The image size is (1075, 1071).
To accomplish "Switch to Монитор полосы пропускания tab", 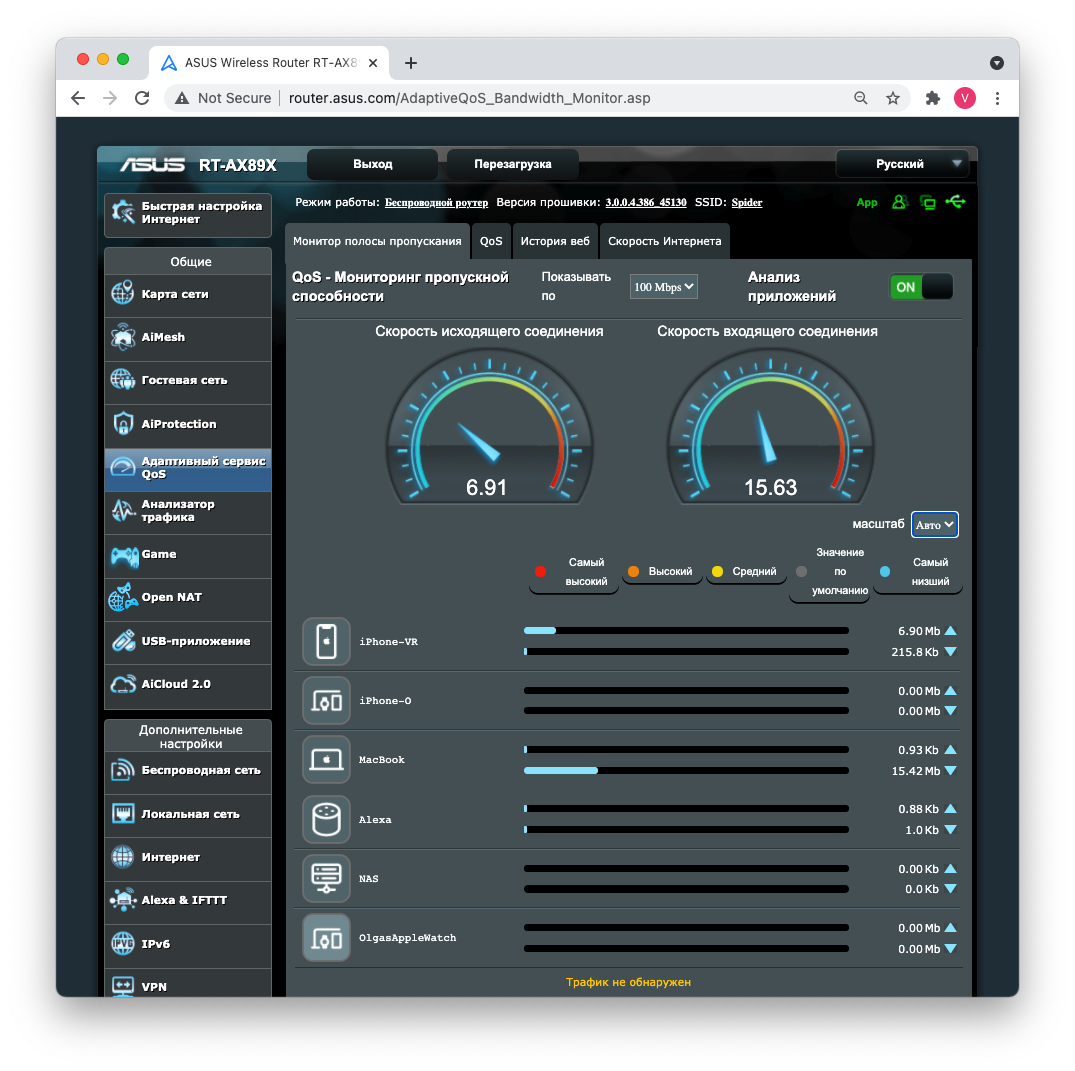I will point(377,241).
